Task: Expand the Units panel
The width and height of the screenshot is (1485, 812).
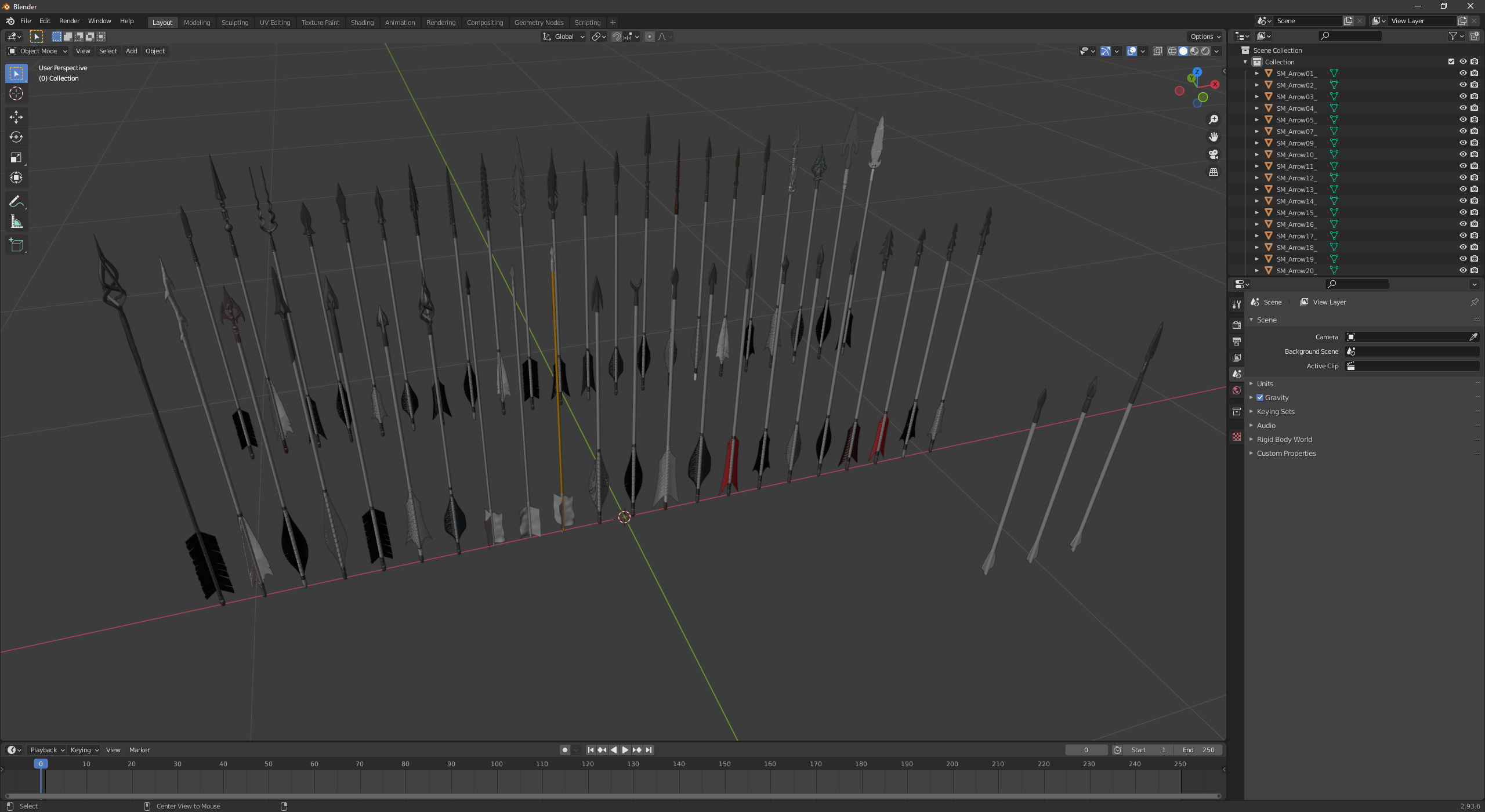Action: point(1265,384)
